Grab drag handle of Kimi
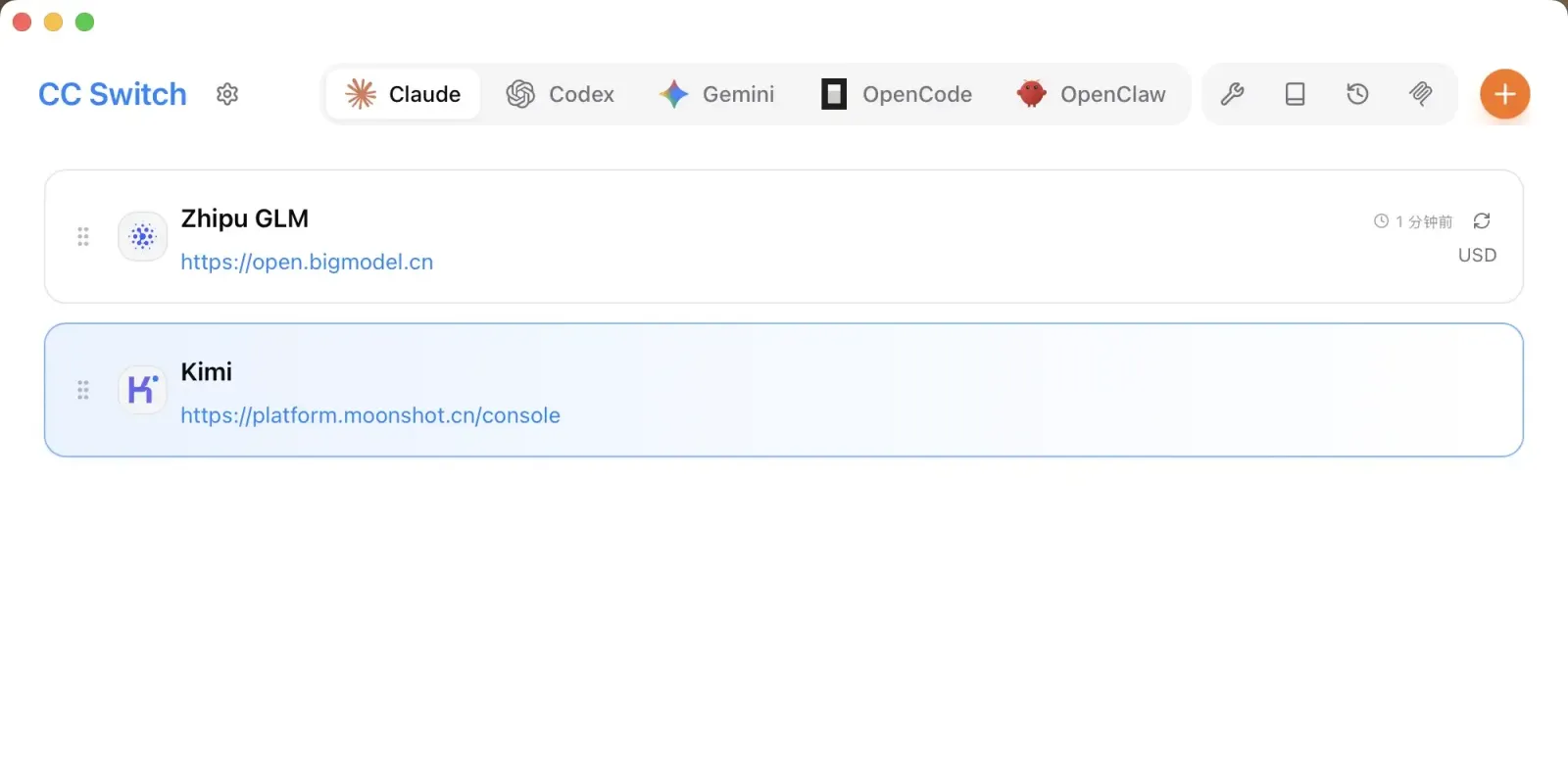This screenshot has width=1568, height=772. pos(83,390)
